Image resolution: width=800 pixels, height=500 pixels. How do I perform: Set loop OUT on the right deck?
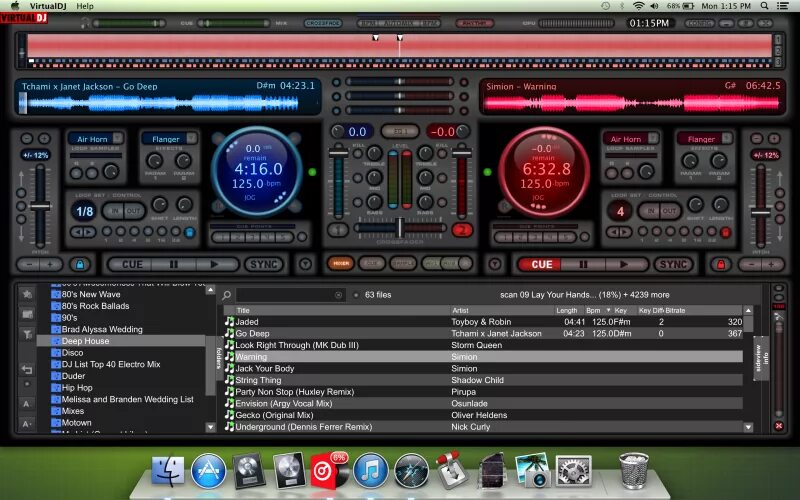click(x=669, y=211)
